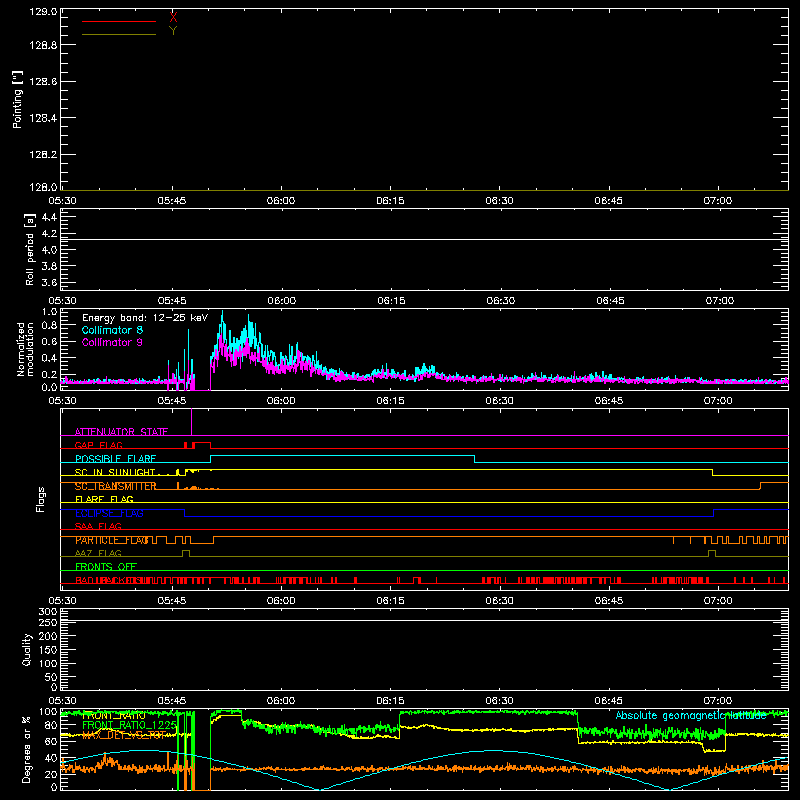Click the 129.0 tick on Pointing axis
The image size is (800, 800).
coord(43,12)
